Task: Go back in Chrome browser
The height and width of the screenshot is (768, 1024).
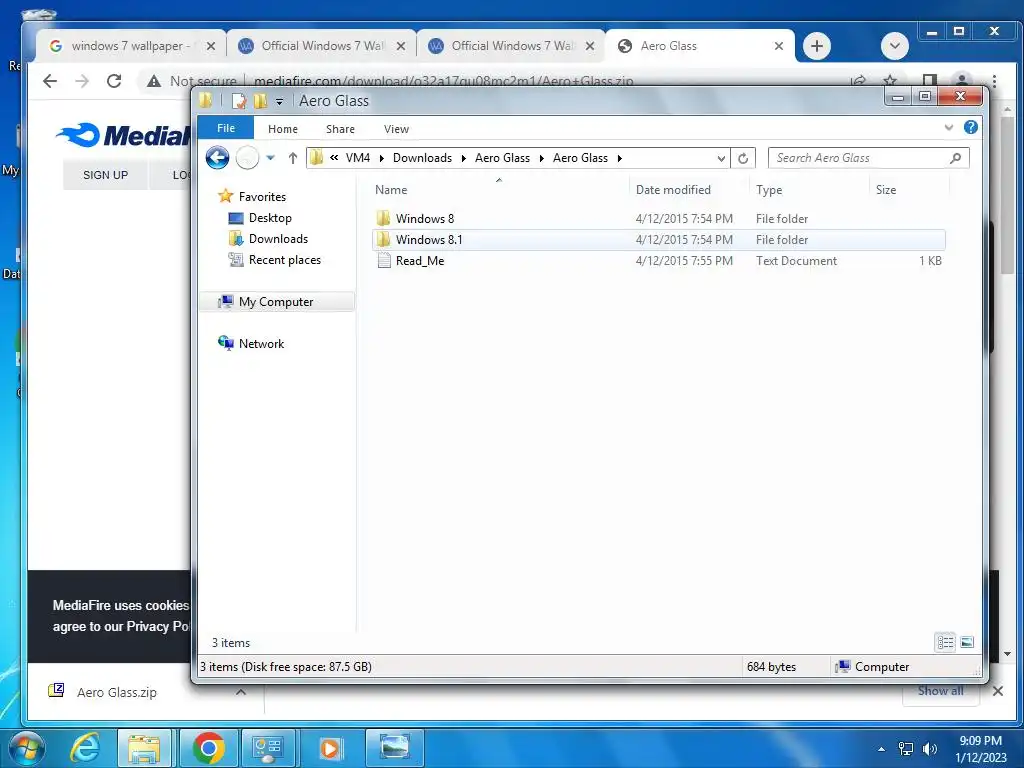Action: click(50, 81)
